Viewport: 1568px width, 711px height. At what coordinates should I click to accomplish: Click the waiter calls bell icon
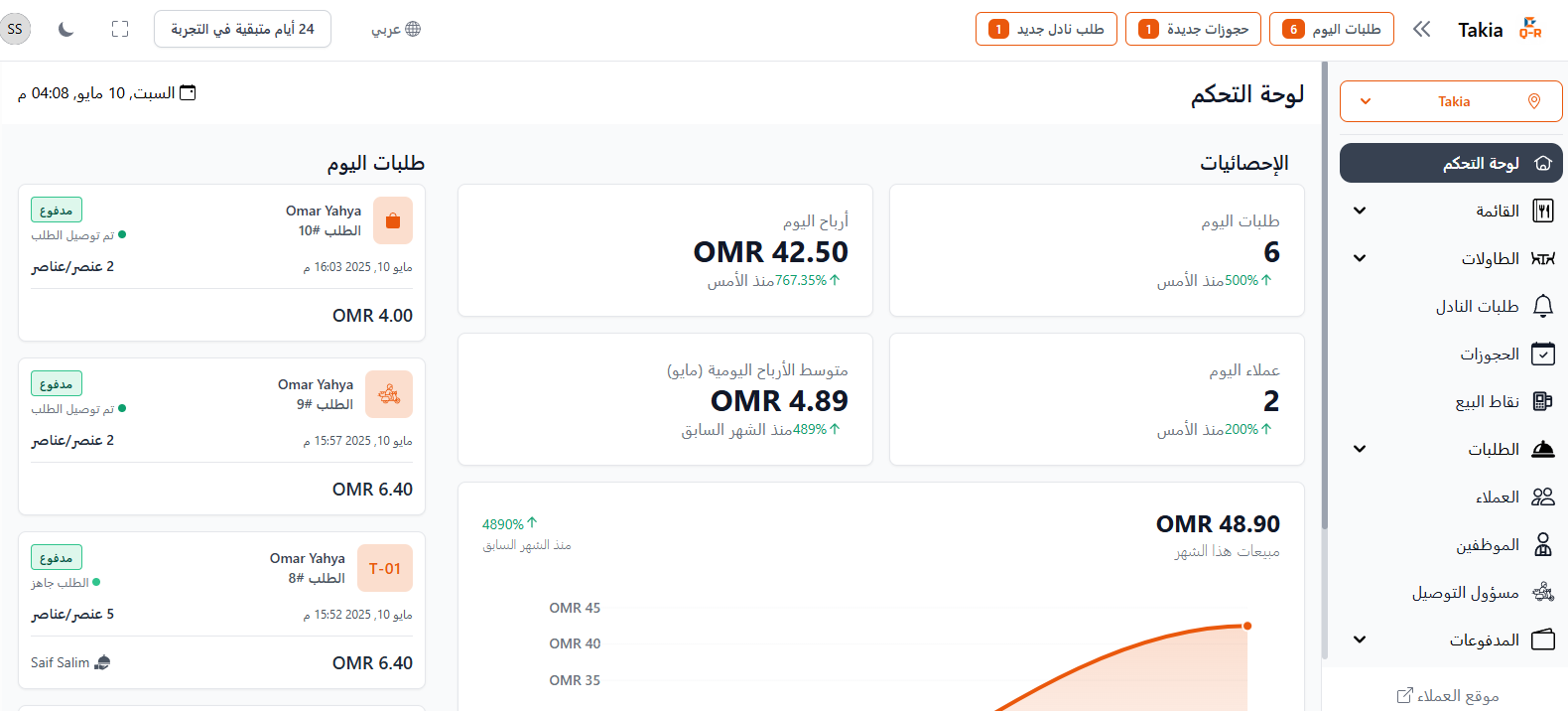click(x=1542, y=306)
